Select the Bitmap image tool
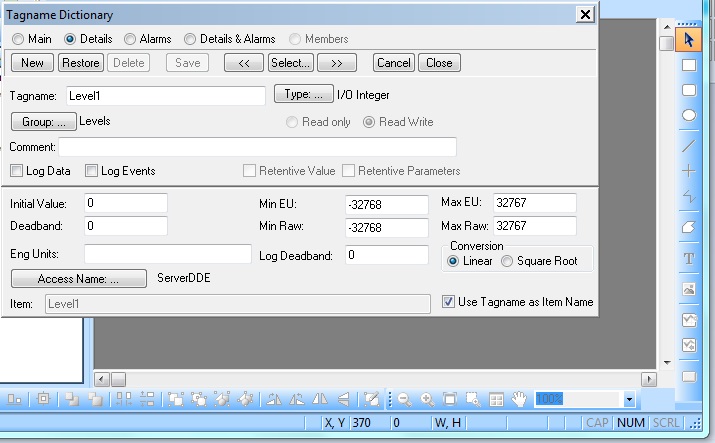 689,289
